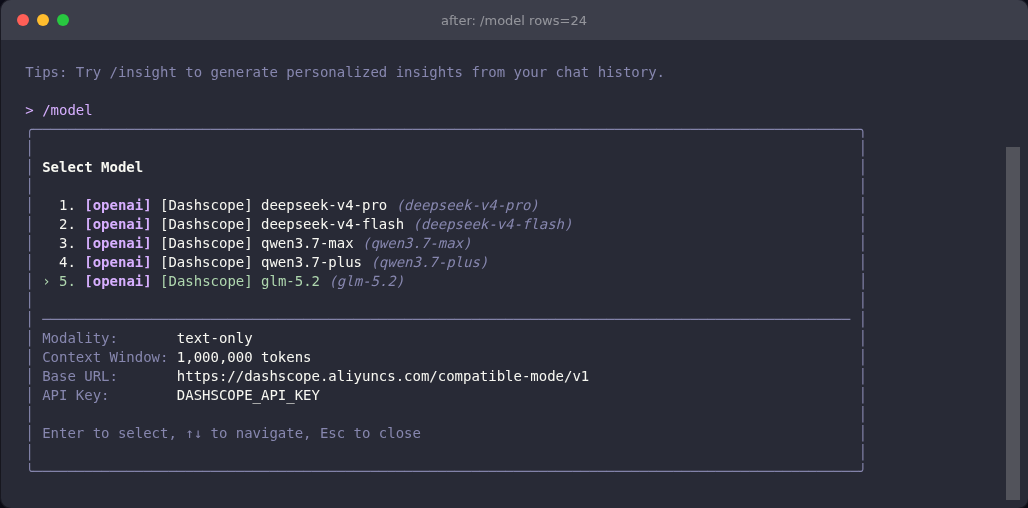Click the [openai] tag on deepseek-v4-pro row
This screenshot has width=1028, height=508.
click(x=118, y=205)
